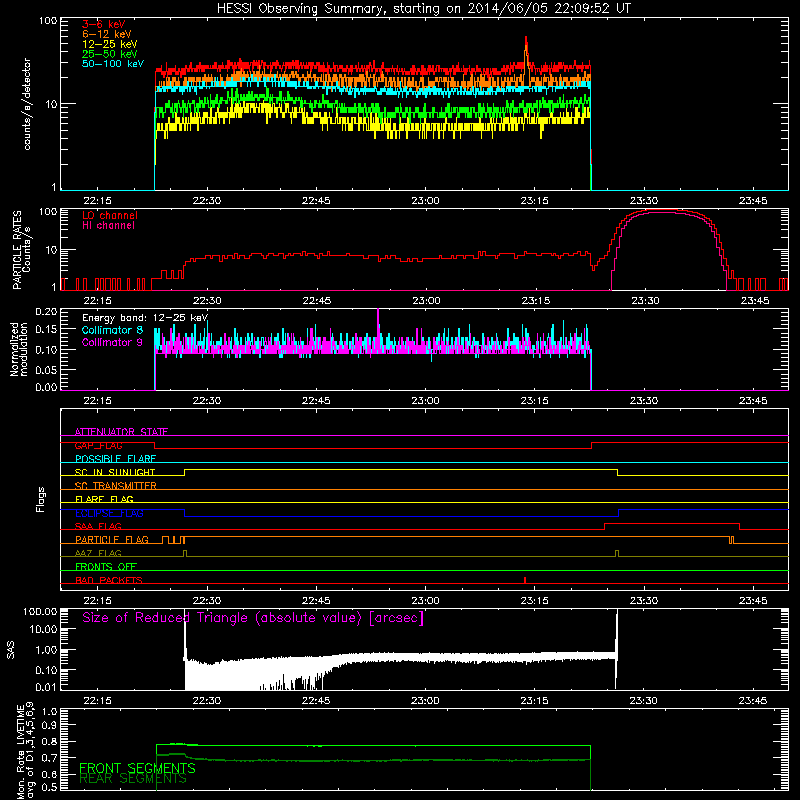Viewport: 800px width, 800px height.
Task: Click the 23:00 tick under the count-rate plot
Action: [x=425, y=201]
